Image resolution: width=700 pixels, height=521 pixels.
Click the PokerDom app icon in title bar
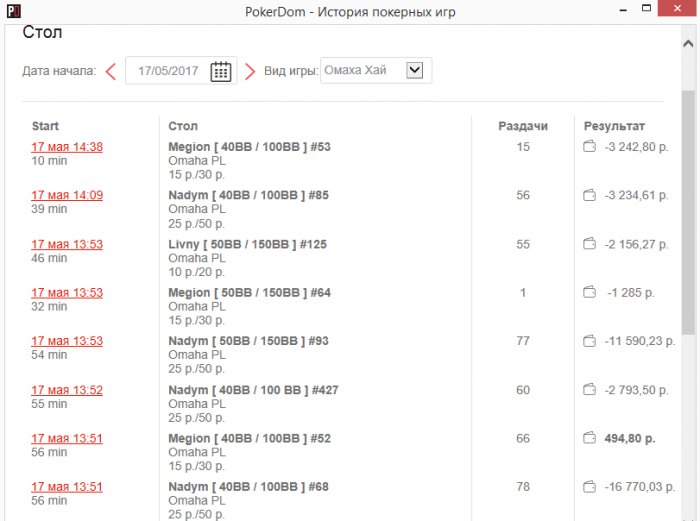(x=11, y=10)
